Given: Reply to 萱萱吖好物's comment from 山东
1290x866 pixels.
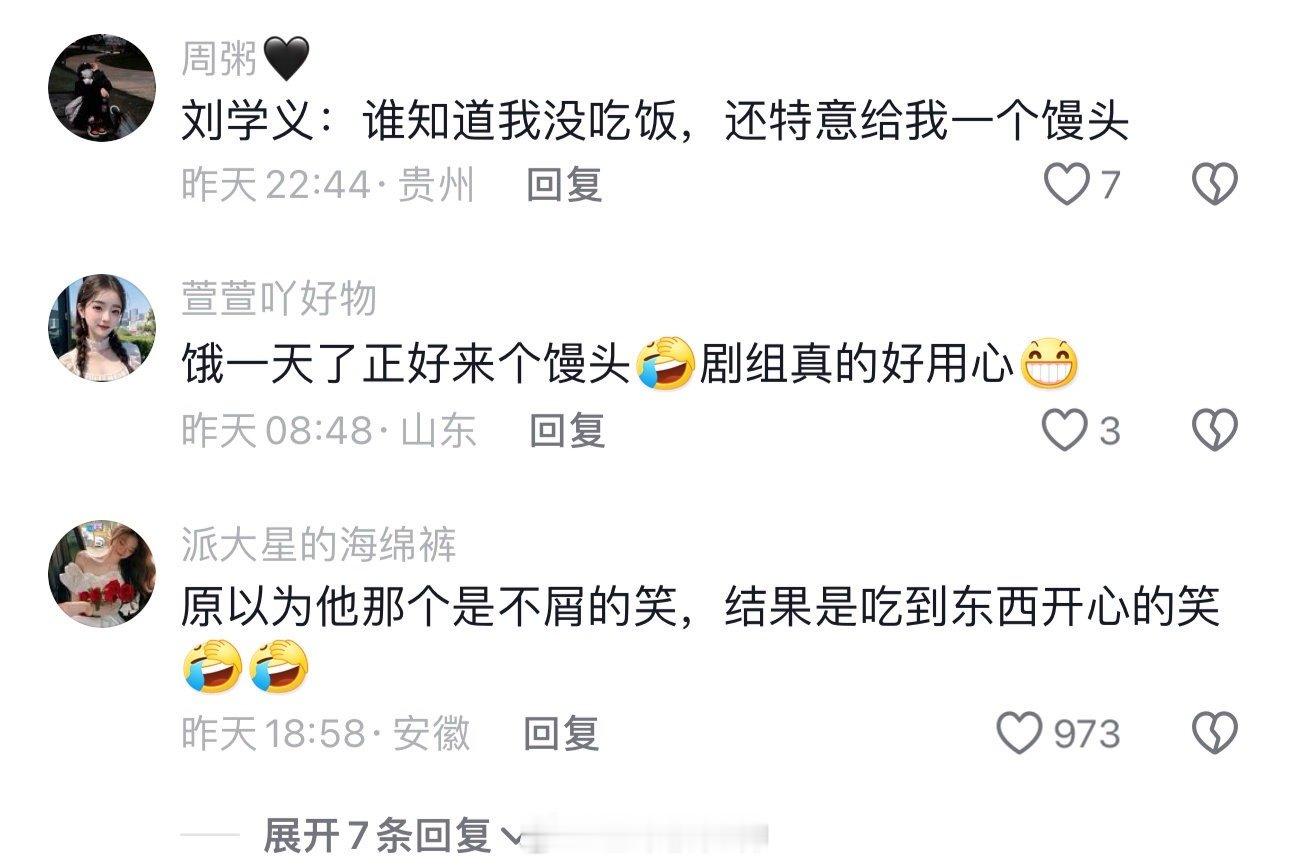Looking at the screenshot, I should point(567,431).
